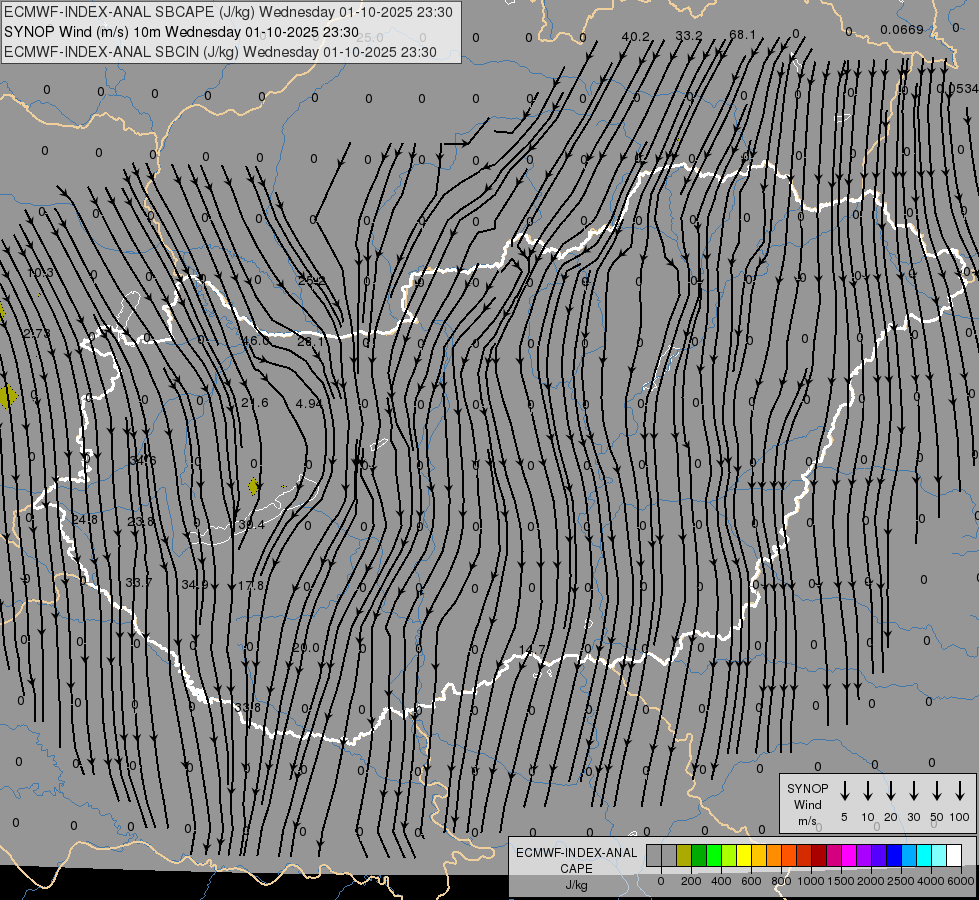
Task: Click the 68.1 value on the map
Action: tap(742, 35)
